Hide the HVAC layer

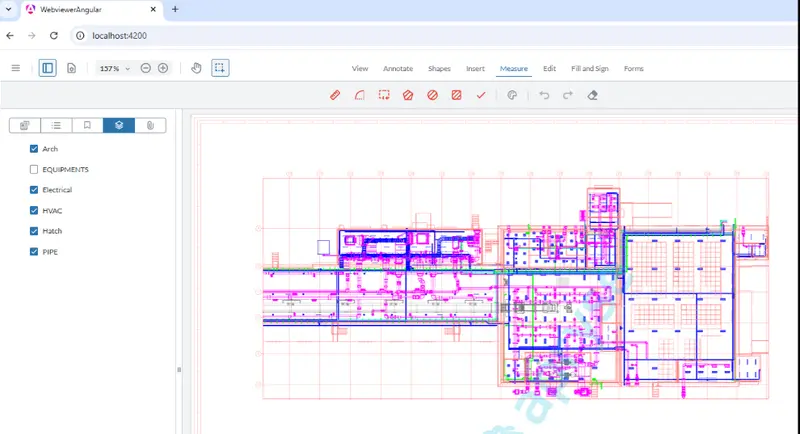pos(34,211)
